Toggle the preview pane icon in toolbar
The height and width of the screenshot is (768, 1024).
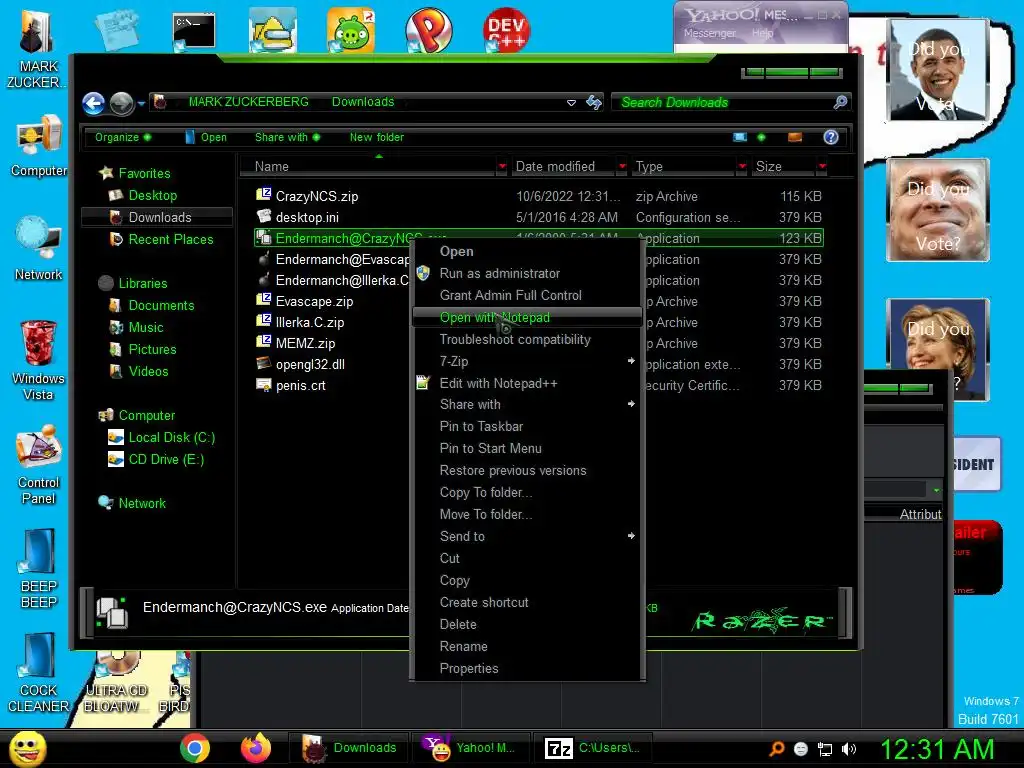click(x=795, y=137)
